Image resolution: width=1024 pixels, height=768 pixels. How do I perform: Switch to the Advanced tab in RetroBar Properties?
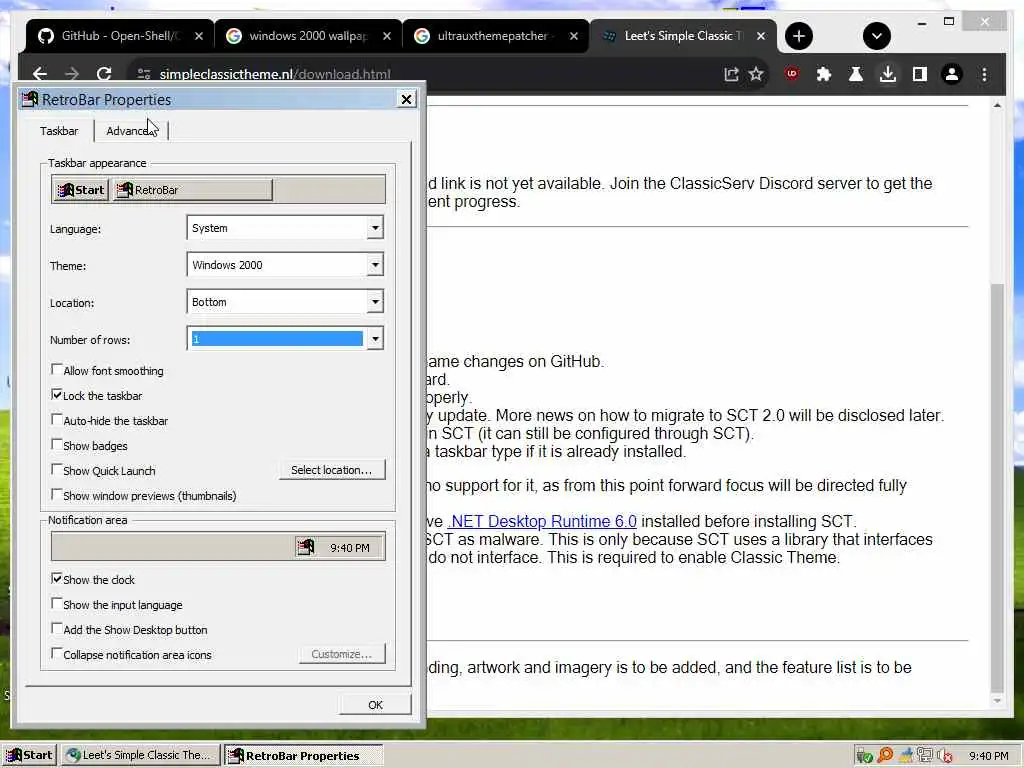131,131
